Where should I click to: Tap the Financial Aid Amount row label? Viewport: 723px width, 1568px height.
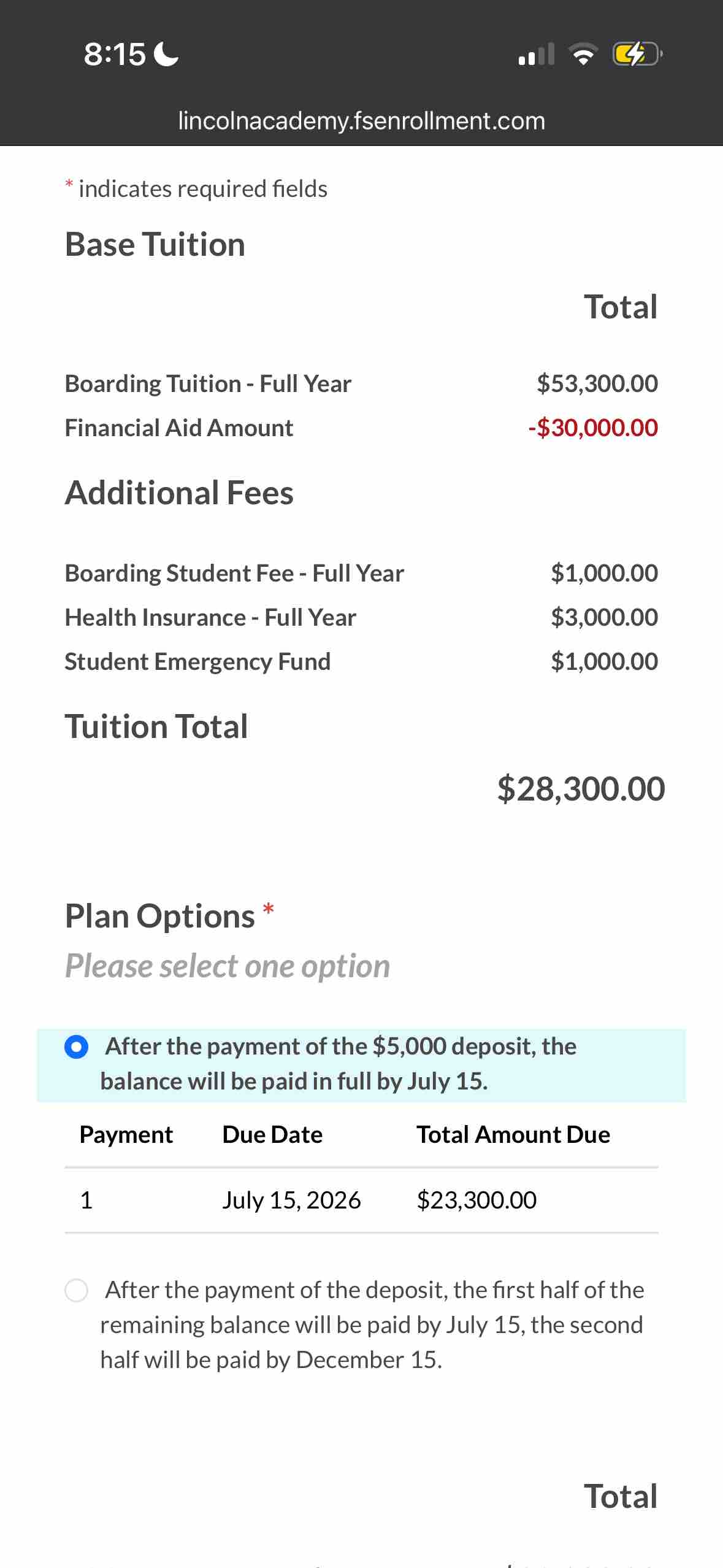179,428
